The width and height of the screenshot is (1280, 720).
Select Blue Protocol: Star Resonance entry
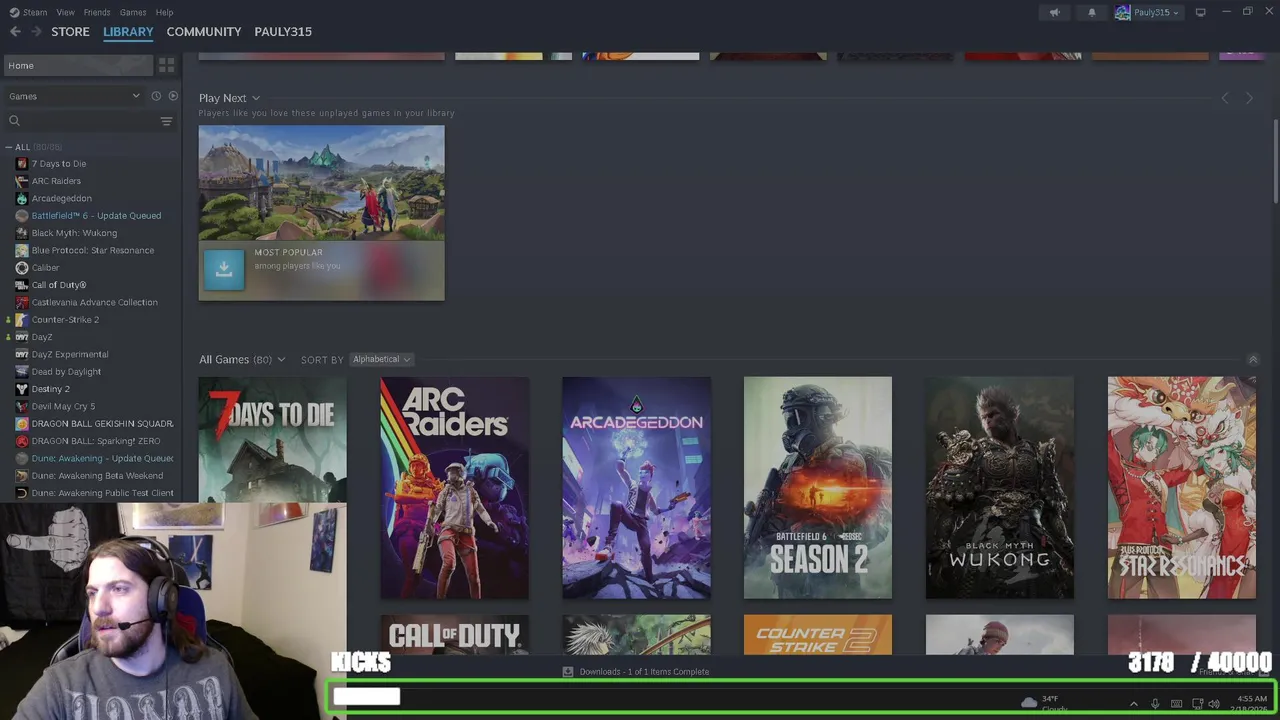(93, 251)
